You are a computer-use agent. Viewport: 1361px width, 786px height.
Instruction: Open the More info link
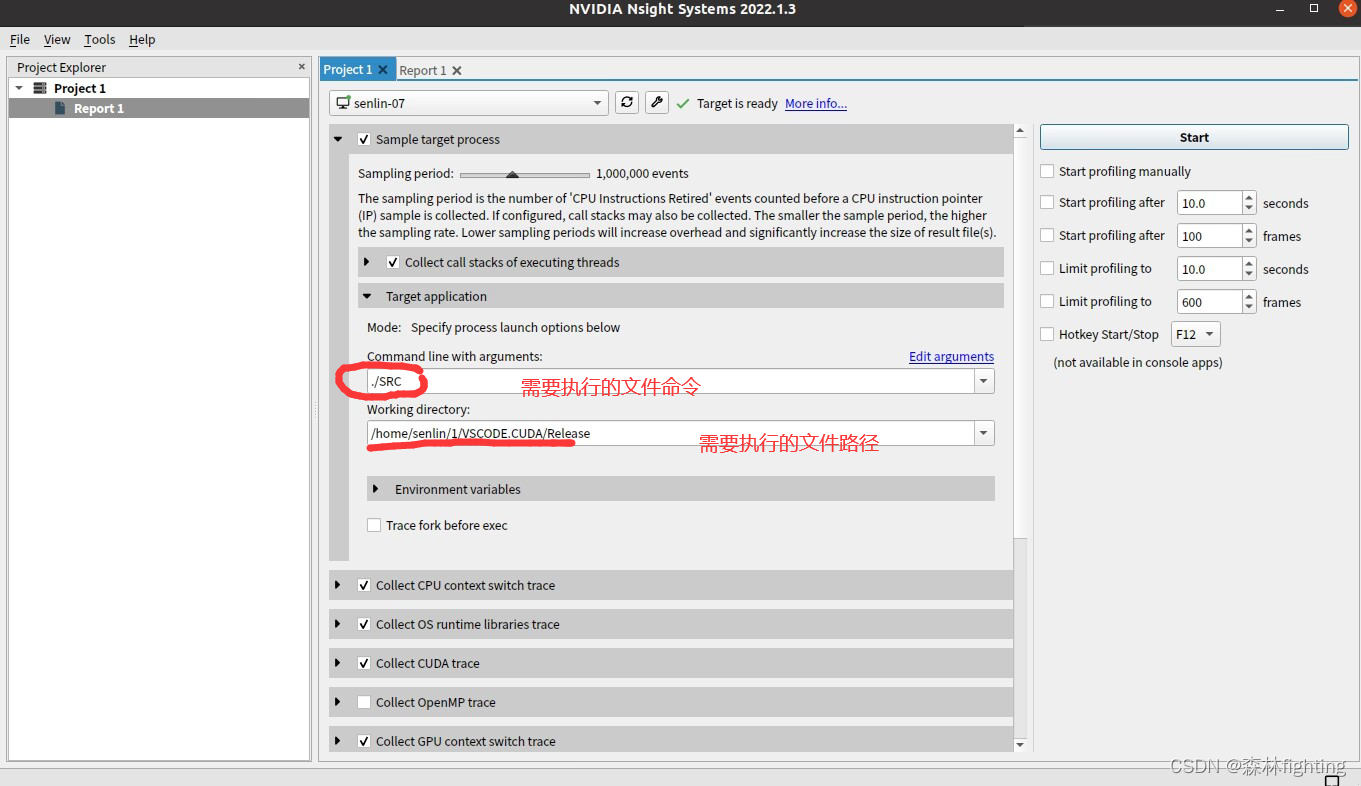pyautogui.click(x=816, y=103)
